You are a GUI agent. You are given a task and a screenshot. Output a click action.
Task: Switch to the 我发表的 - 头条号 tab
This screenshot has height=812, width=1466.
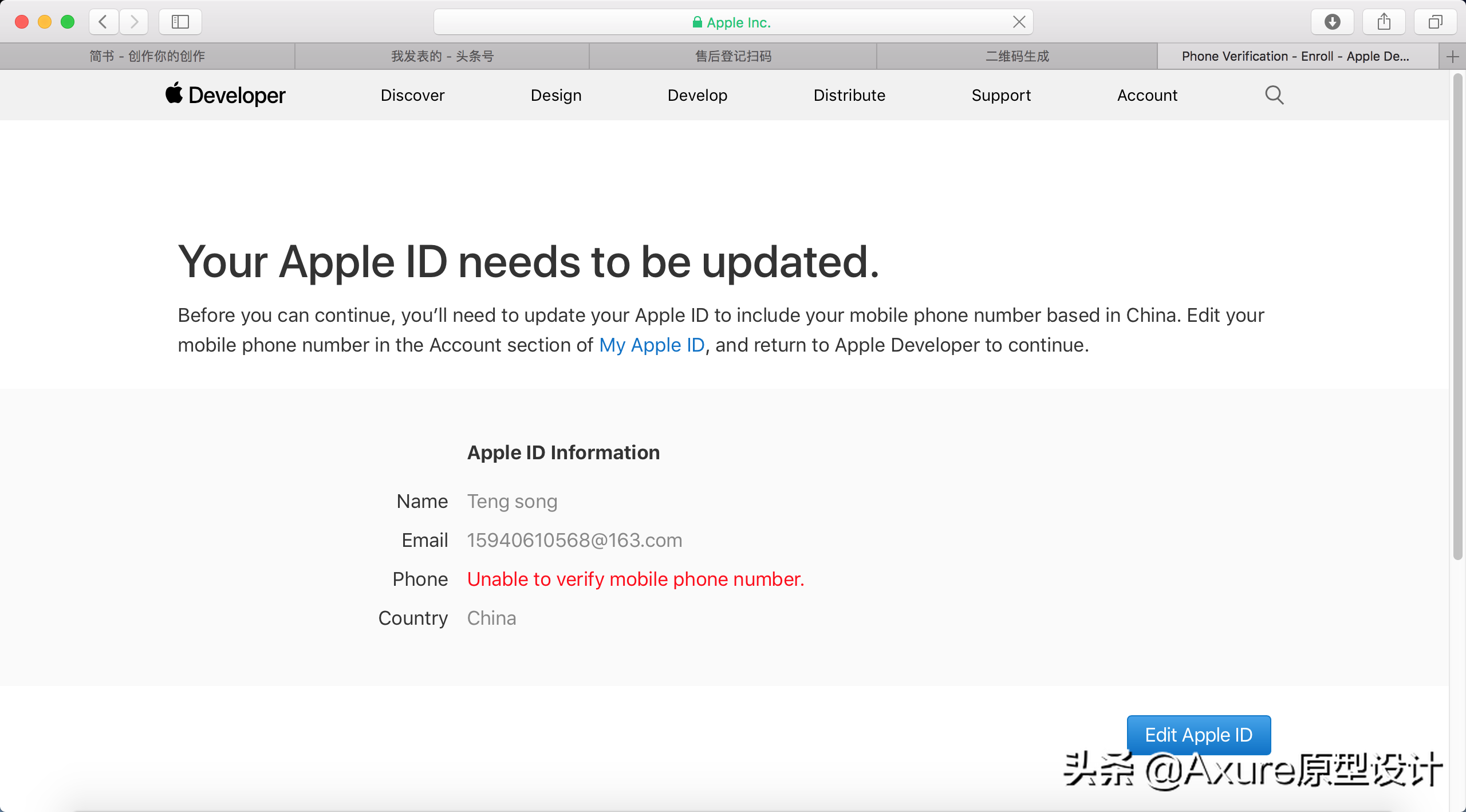point(442,56)
